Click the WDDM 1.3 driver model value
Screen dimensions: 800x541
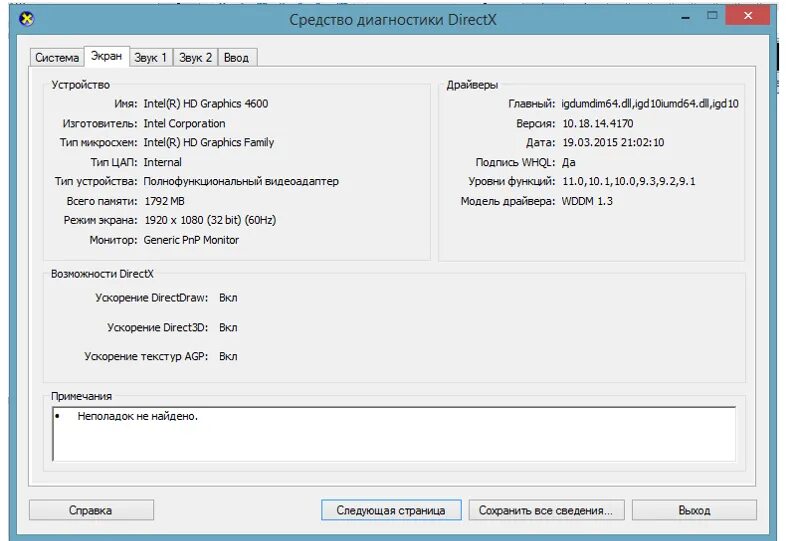click(x=587, y=201)
